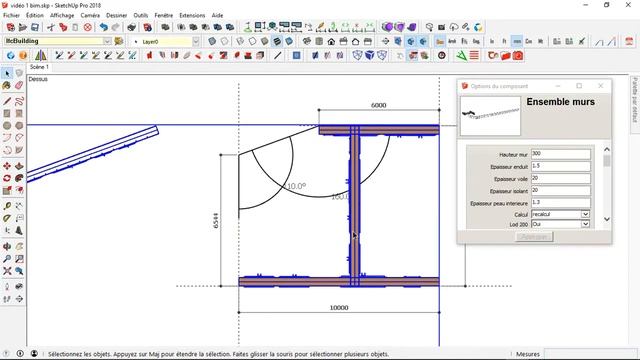Edit the Epaisseur voile field
640x360 pixels.
pyautogui.click(x=561, y=178)
